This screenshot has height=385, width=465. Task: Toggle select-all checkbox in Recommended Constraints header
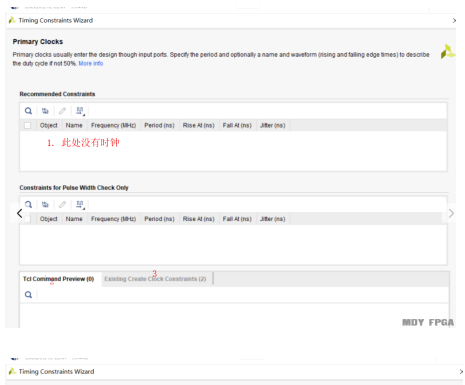click(27, 125)
